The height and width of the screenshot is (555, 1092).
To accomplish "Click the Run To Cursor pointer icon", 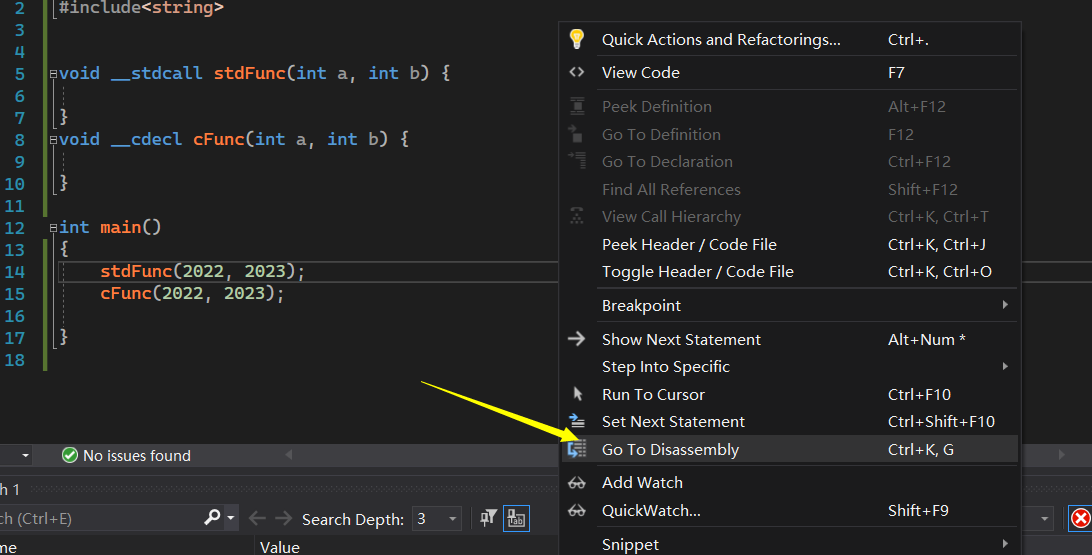I will coord(576,394).
